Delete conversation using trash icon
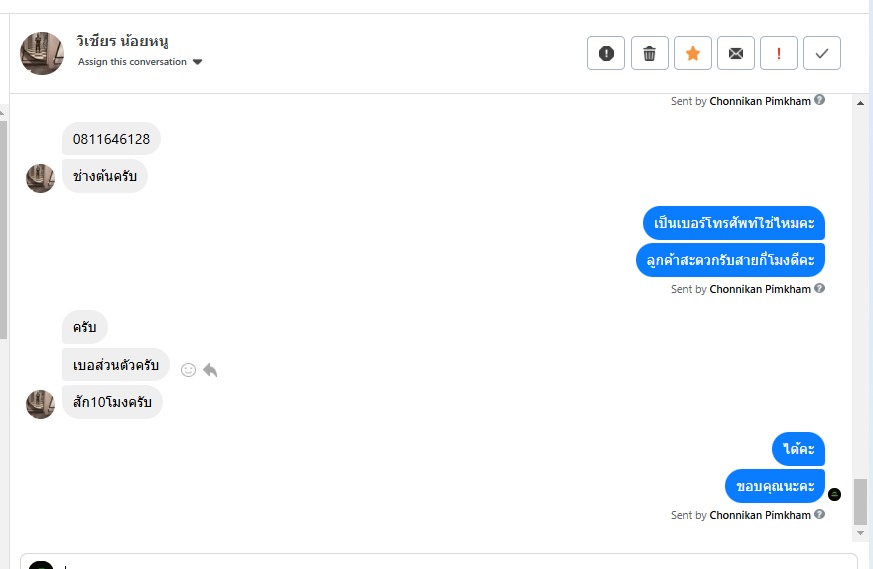Viewport: 873px width, 569px height. click(649, 54)
